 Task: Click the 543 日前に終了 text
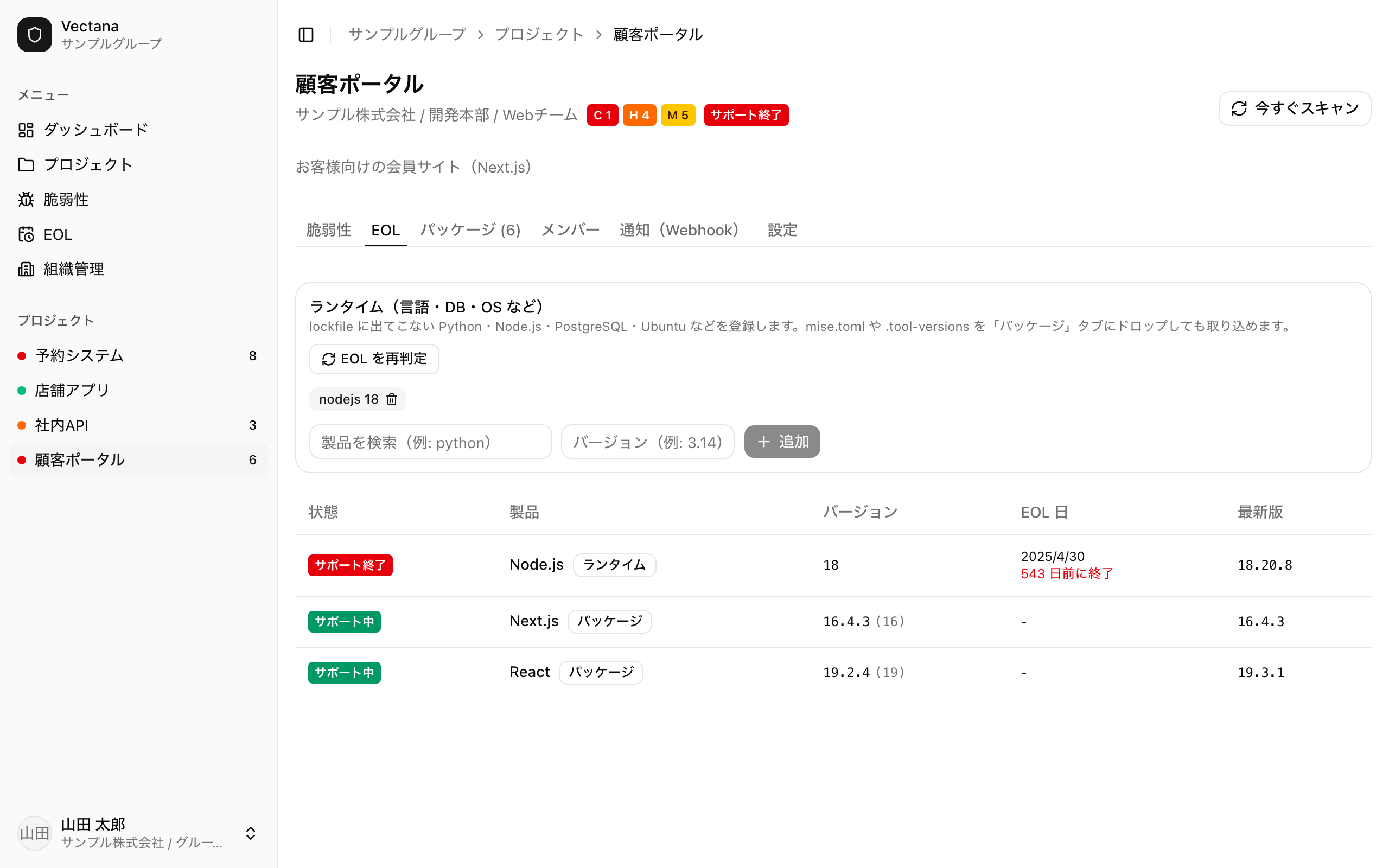point(1067,573)
